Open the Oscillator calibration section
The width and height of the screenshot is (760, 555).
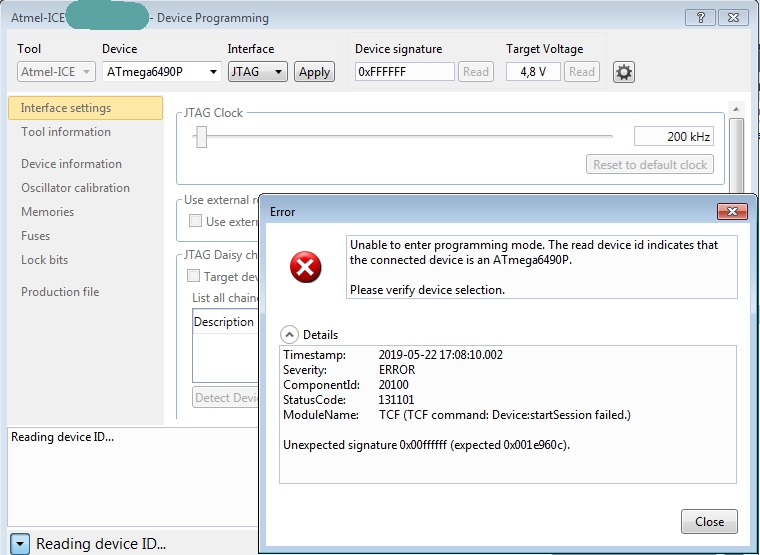point(75,188)
